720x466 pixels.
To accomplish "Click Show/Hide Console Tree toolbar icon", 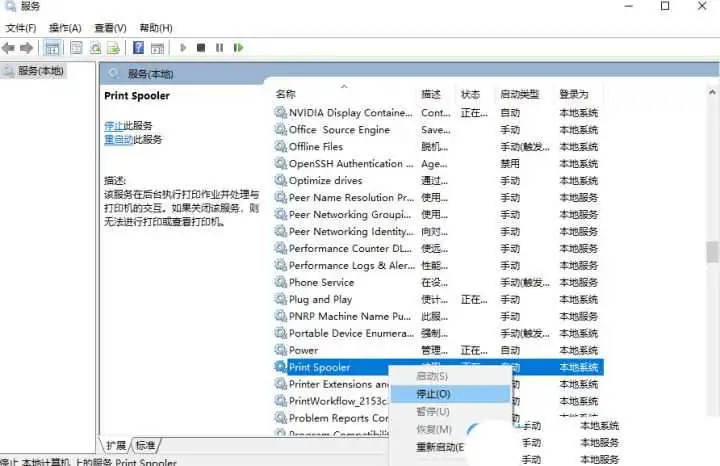I will 51,47.
